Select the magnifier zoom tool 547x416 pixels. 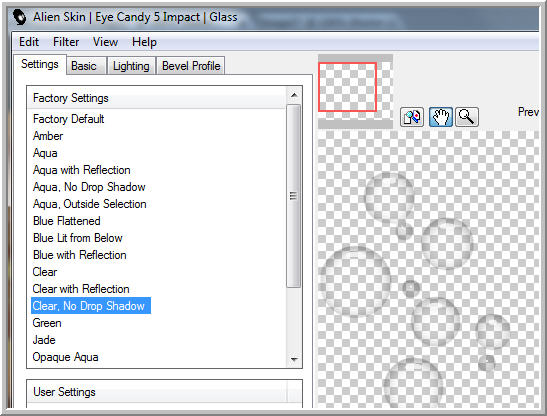click(467, 117)
